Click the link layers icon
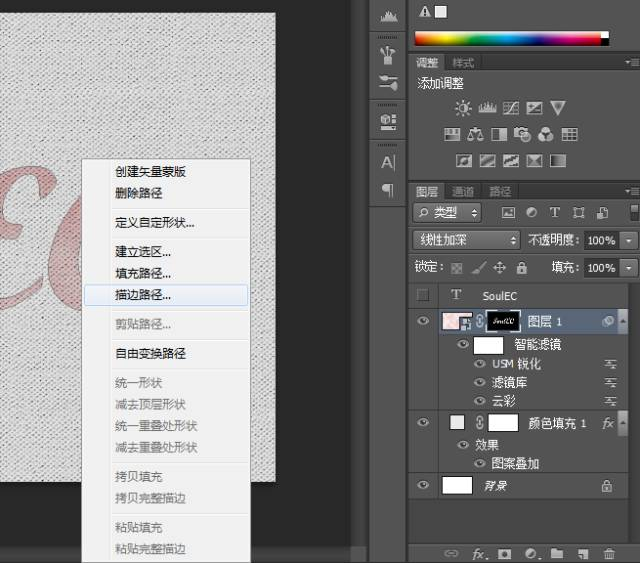 coord(451,554)
